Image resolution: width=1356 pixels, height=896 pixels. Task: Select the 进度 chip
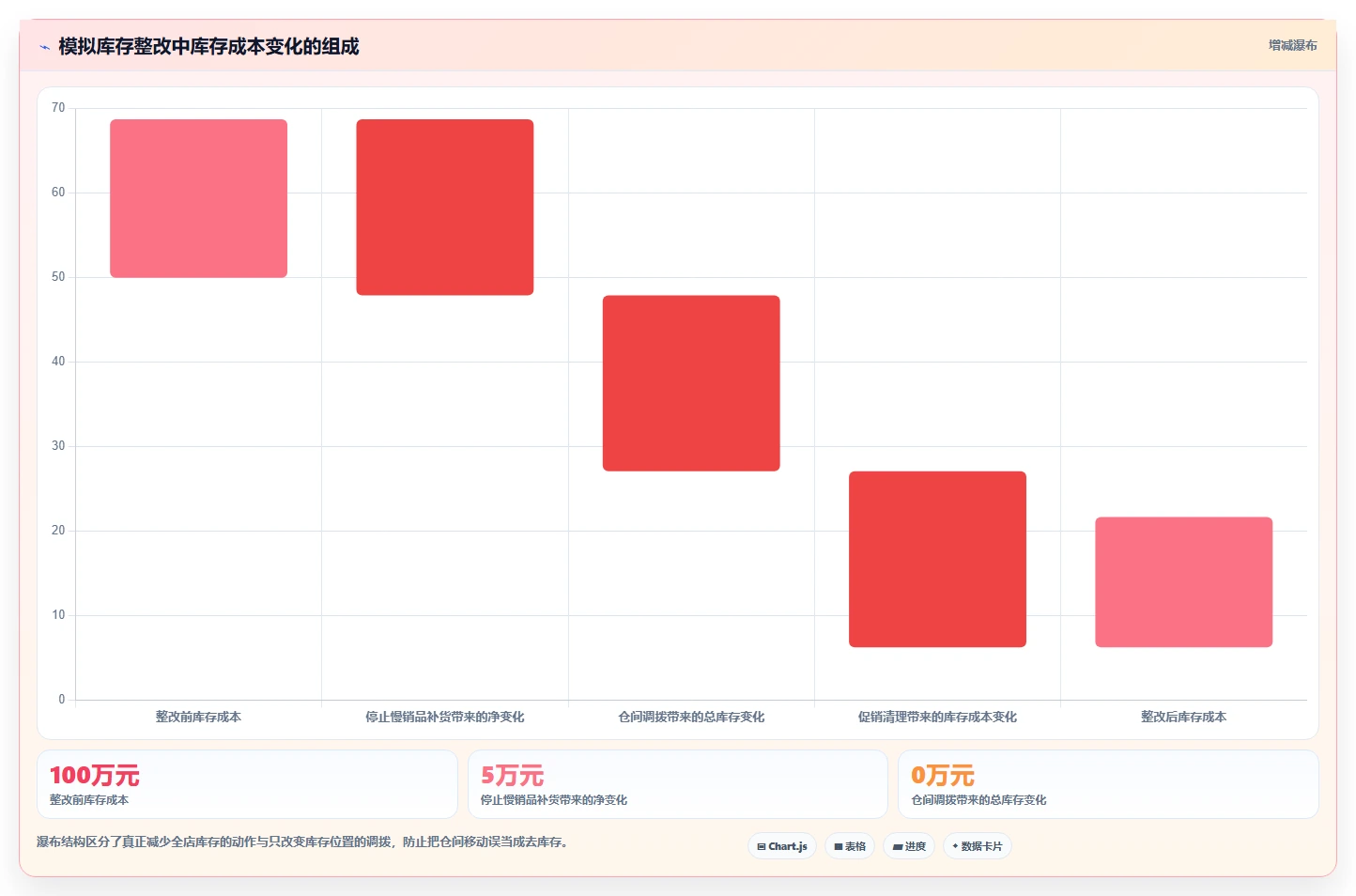[x=909, y=846]
